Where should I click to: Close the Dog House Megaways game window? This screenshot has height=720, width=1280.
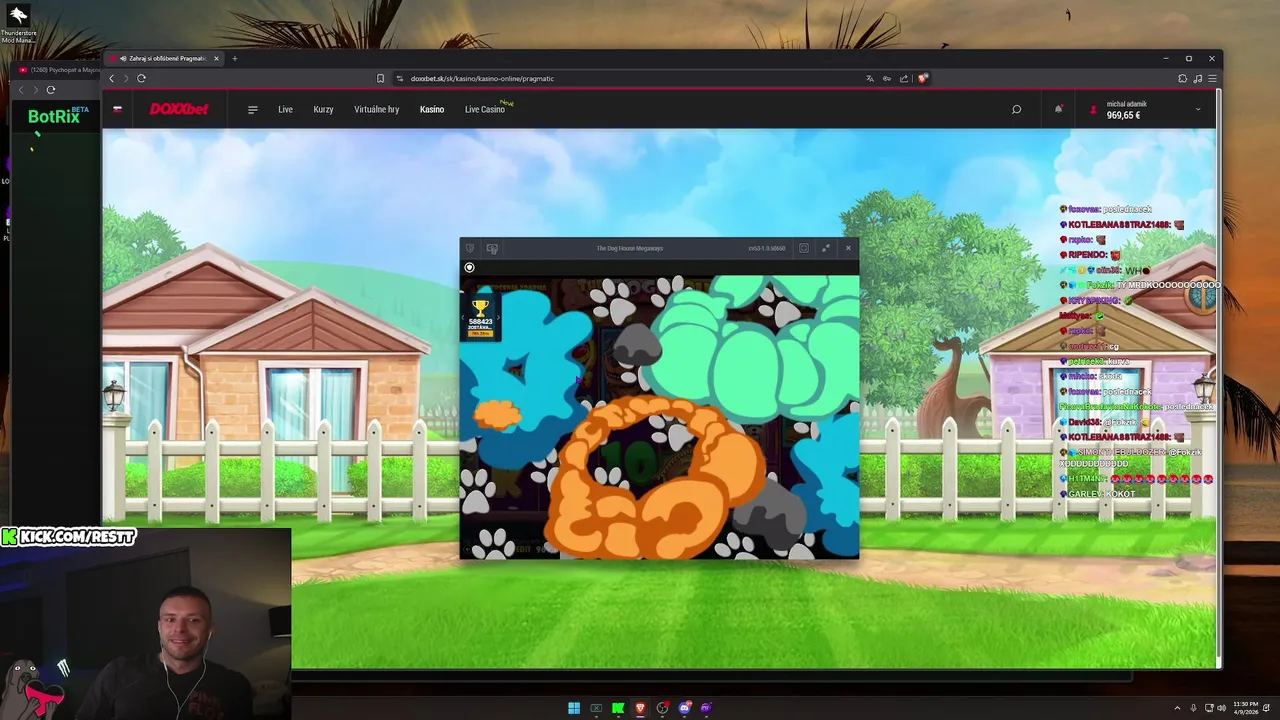tap(848, 248)
